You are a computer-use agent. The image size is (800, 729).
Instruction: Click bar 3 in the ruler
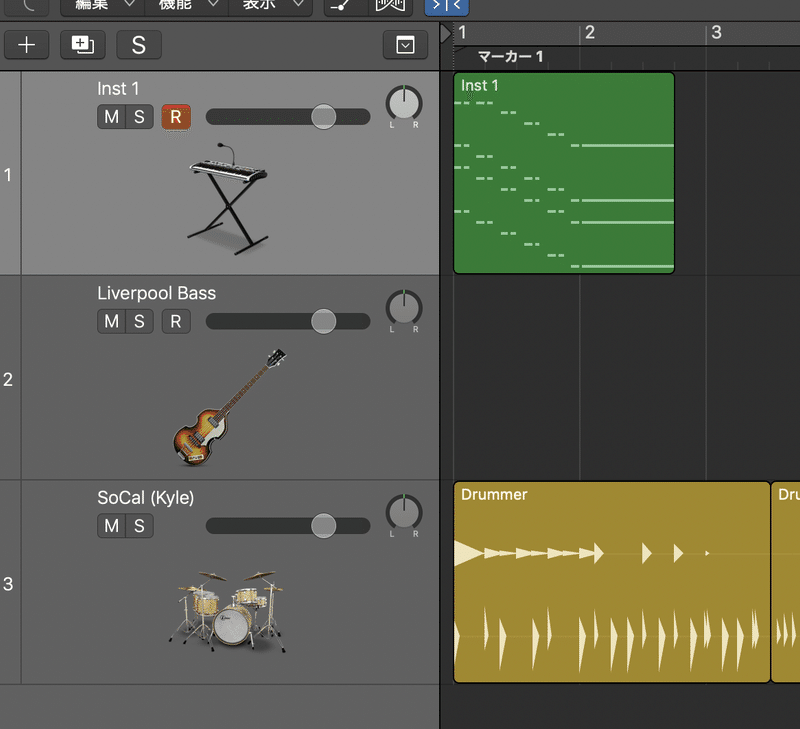(x=716, y=33)
